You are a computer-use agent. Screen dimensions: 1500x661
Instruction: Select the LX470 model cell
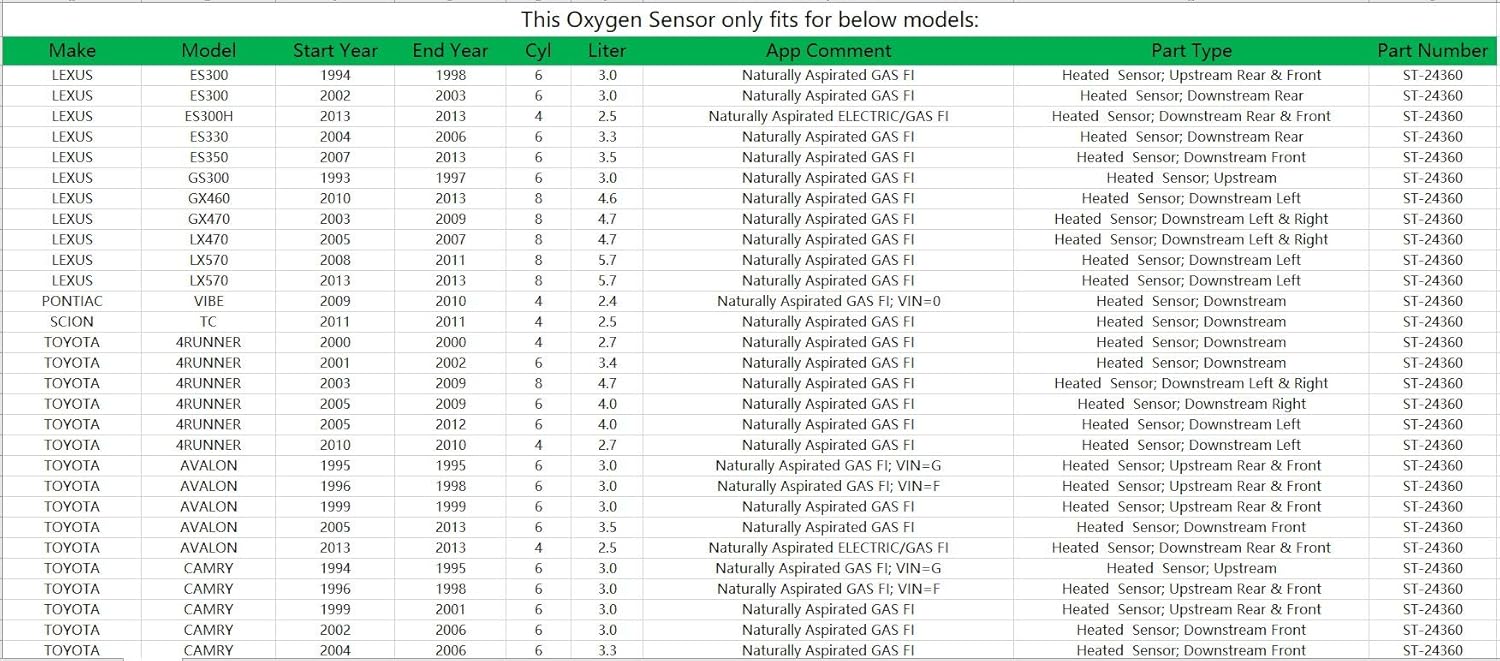pyautogui.click(x=208, y=239)
